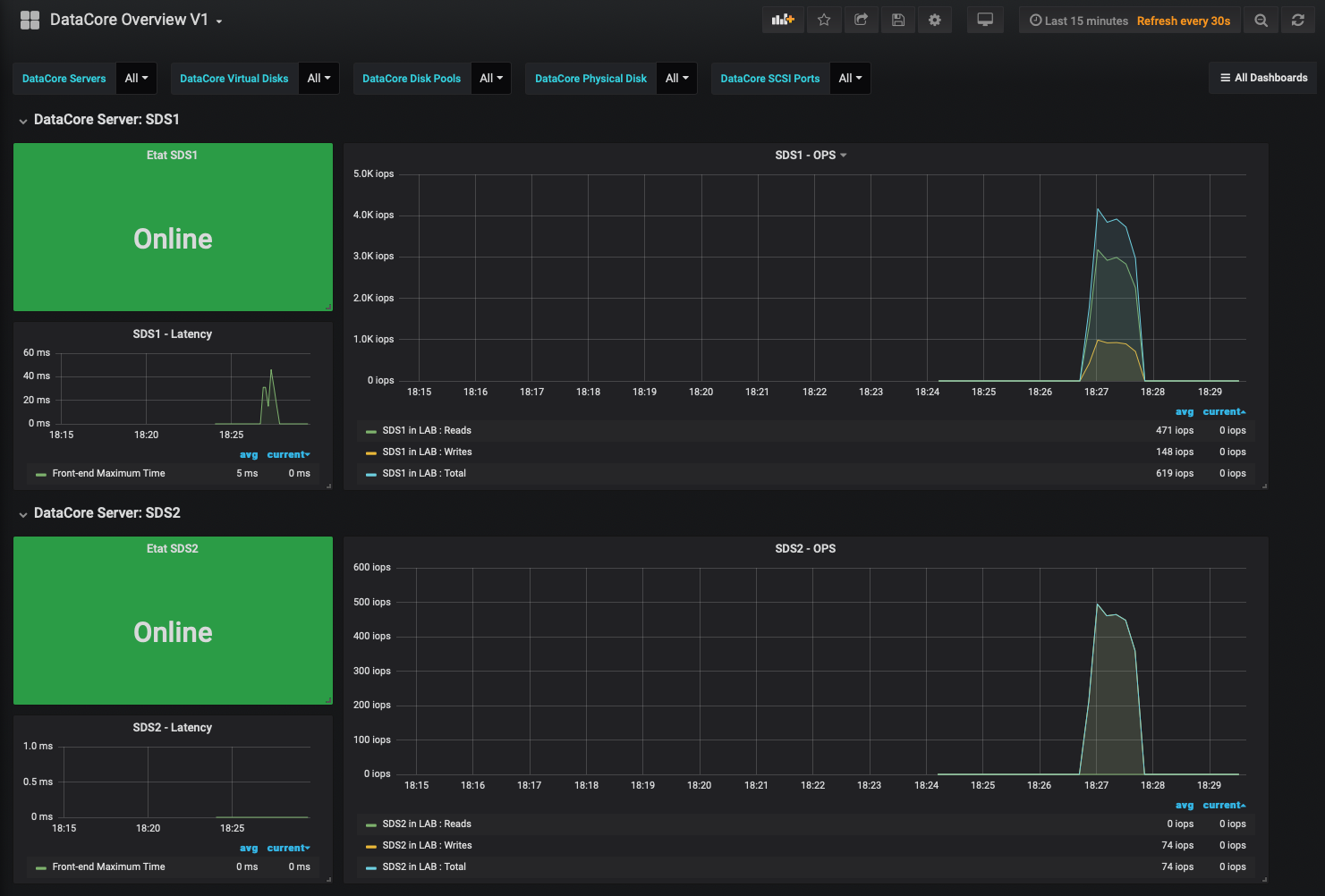Open DataCore Disk Pools dropdown
Viewport: 1325px width, 896px height.
tap(491, 79)
